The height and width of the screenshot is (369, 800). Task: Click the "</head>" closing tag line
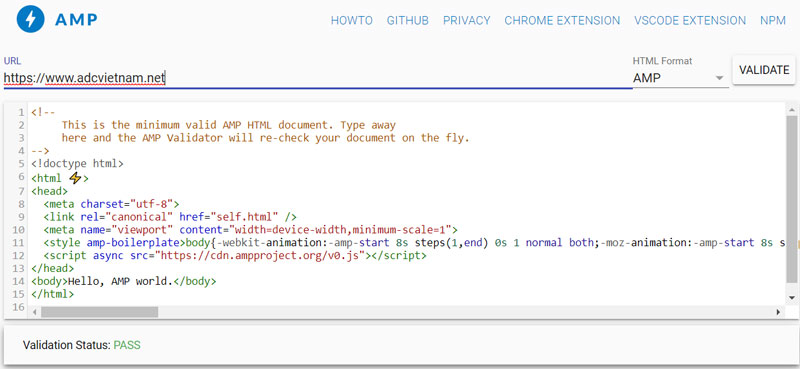tap(52, 268)
